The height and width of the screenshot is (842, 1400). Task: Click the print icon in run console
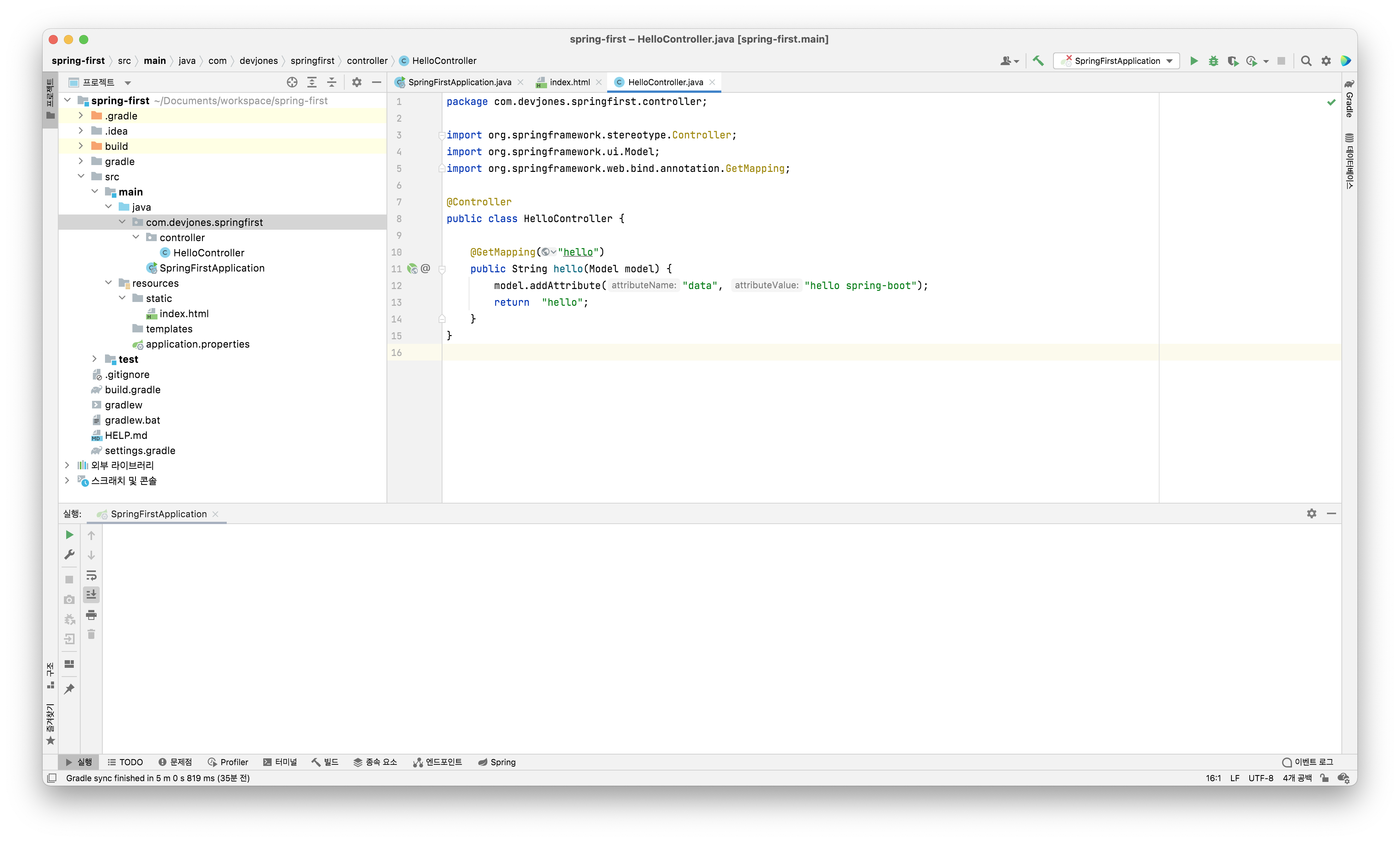(91, 615)
